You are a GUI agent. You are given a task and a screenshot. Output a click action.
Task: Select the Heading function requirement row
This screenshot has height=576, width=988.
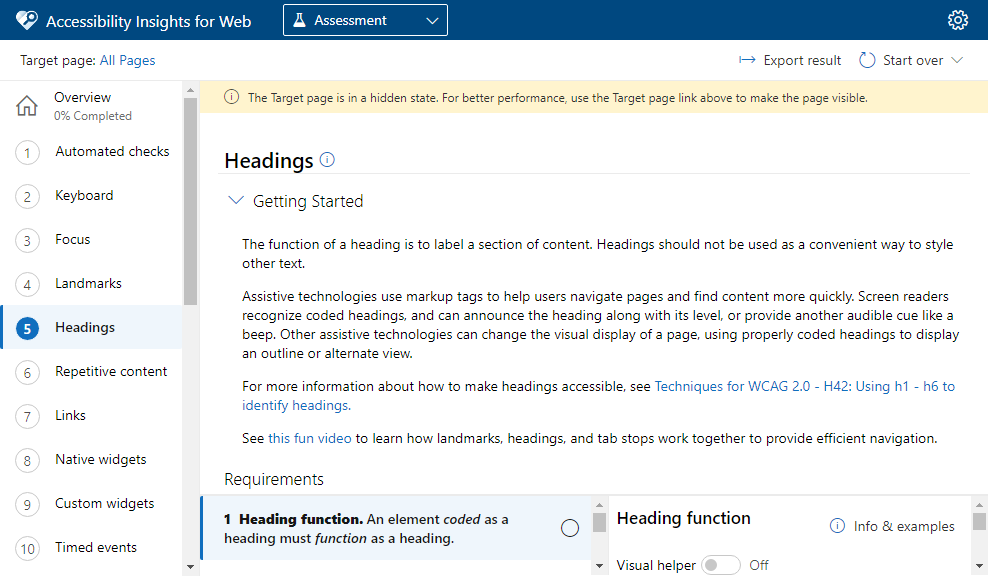click(x=396, y=528)
